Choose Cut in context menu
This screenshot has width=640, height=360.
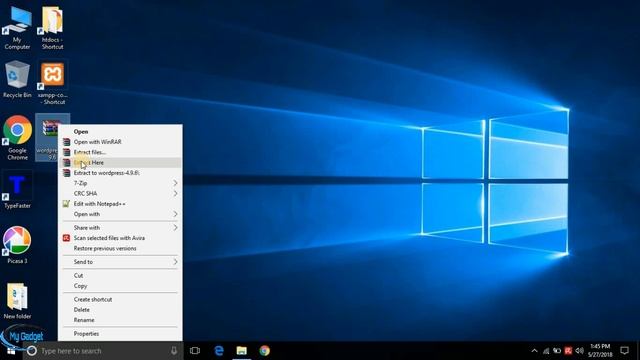click(x=120, y=276)
